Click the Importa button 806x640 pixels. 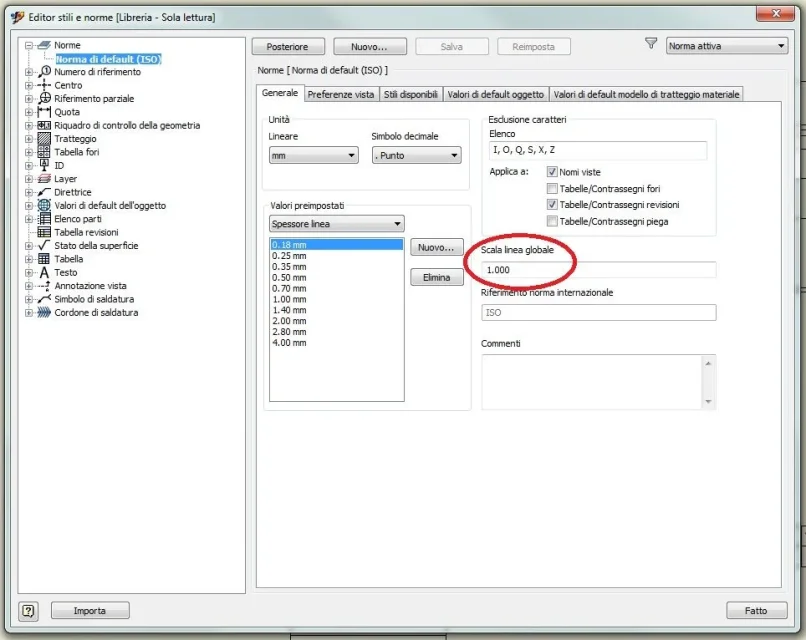click(x=90, y=611)
